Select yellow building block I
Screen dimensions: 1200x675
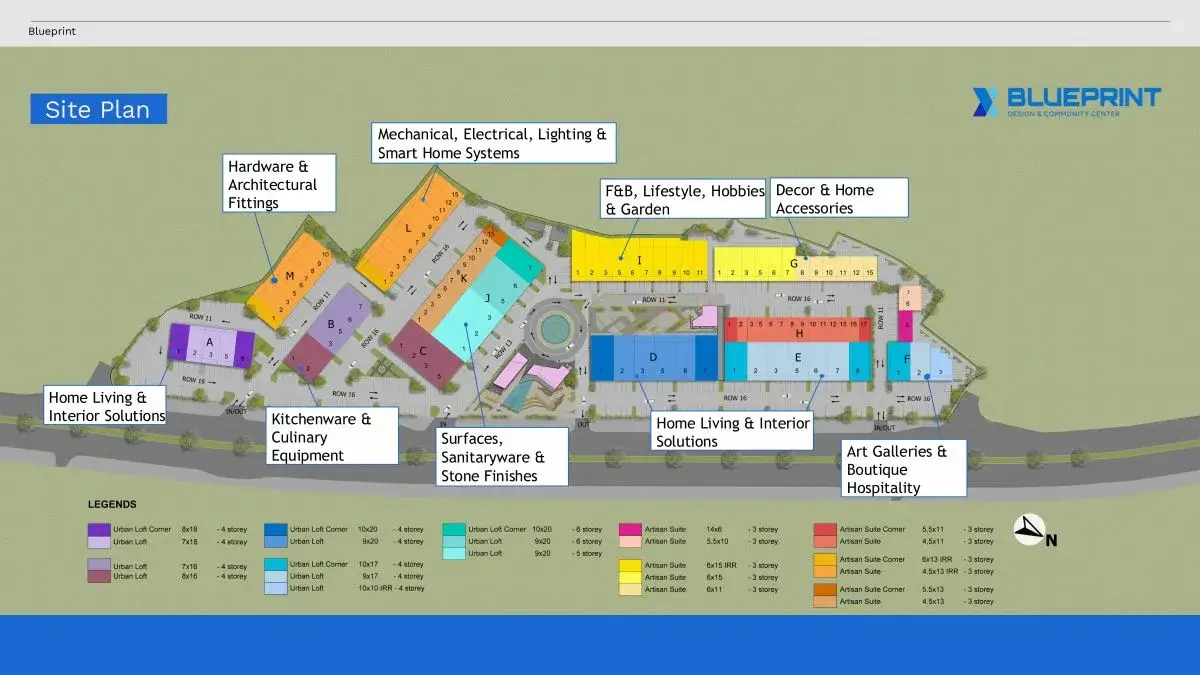pyautogui.click(x=639, y=258)
